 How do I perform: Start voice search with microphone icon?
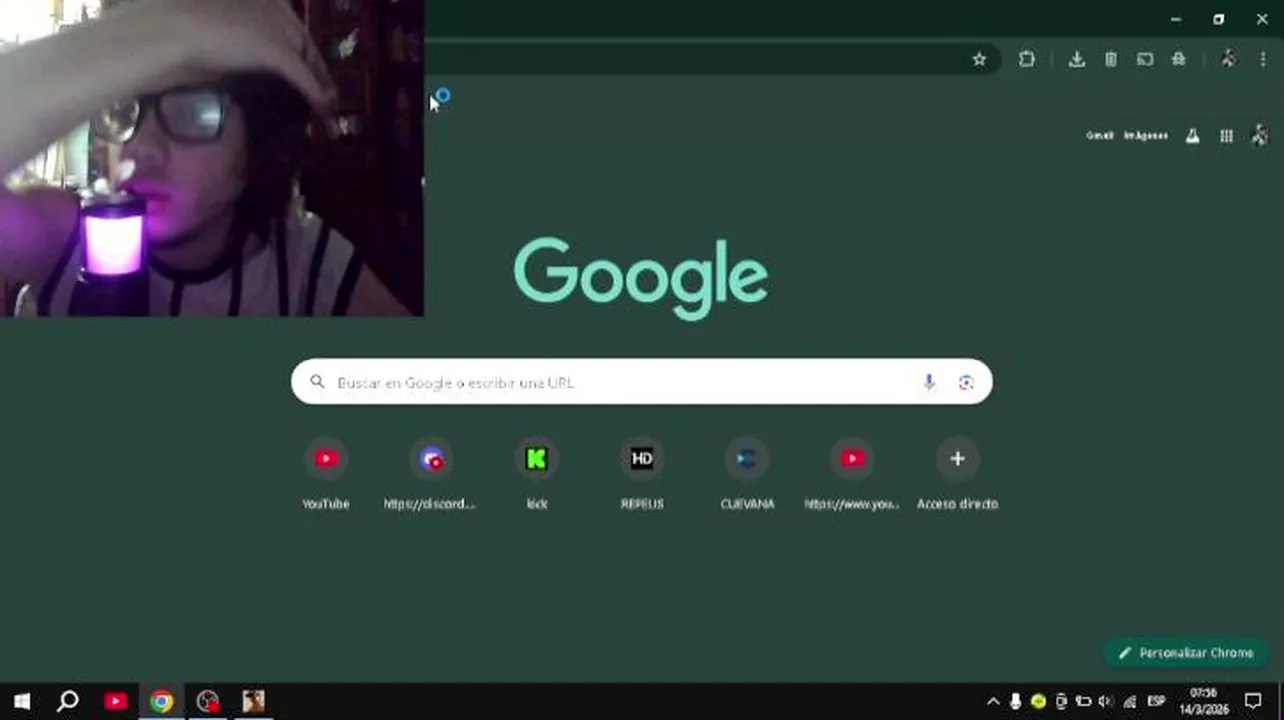pyautogui.click(x=928, y=382)
